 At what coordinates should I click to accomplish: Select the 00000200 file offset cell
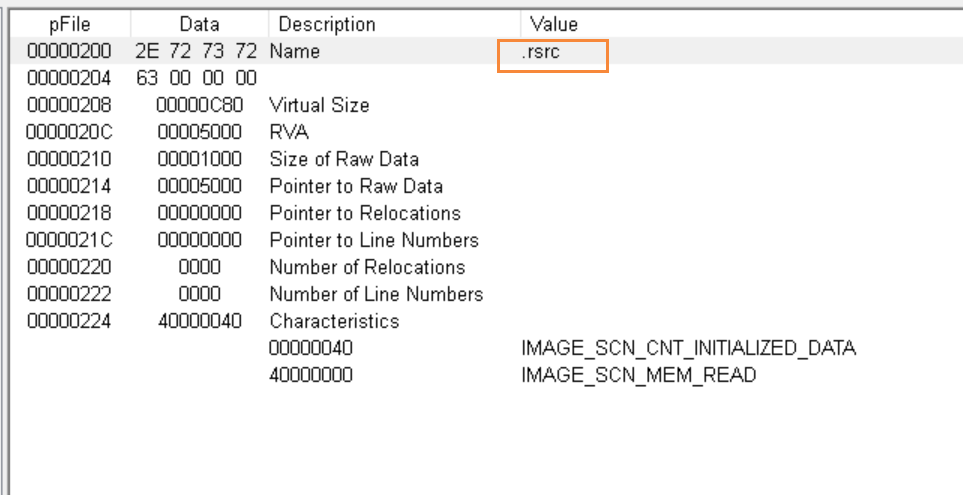[x=70, y=51]
